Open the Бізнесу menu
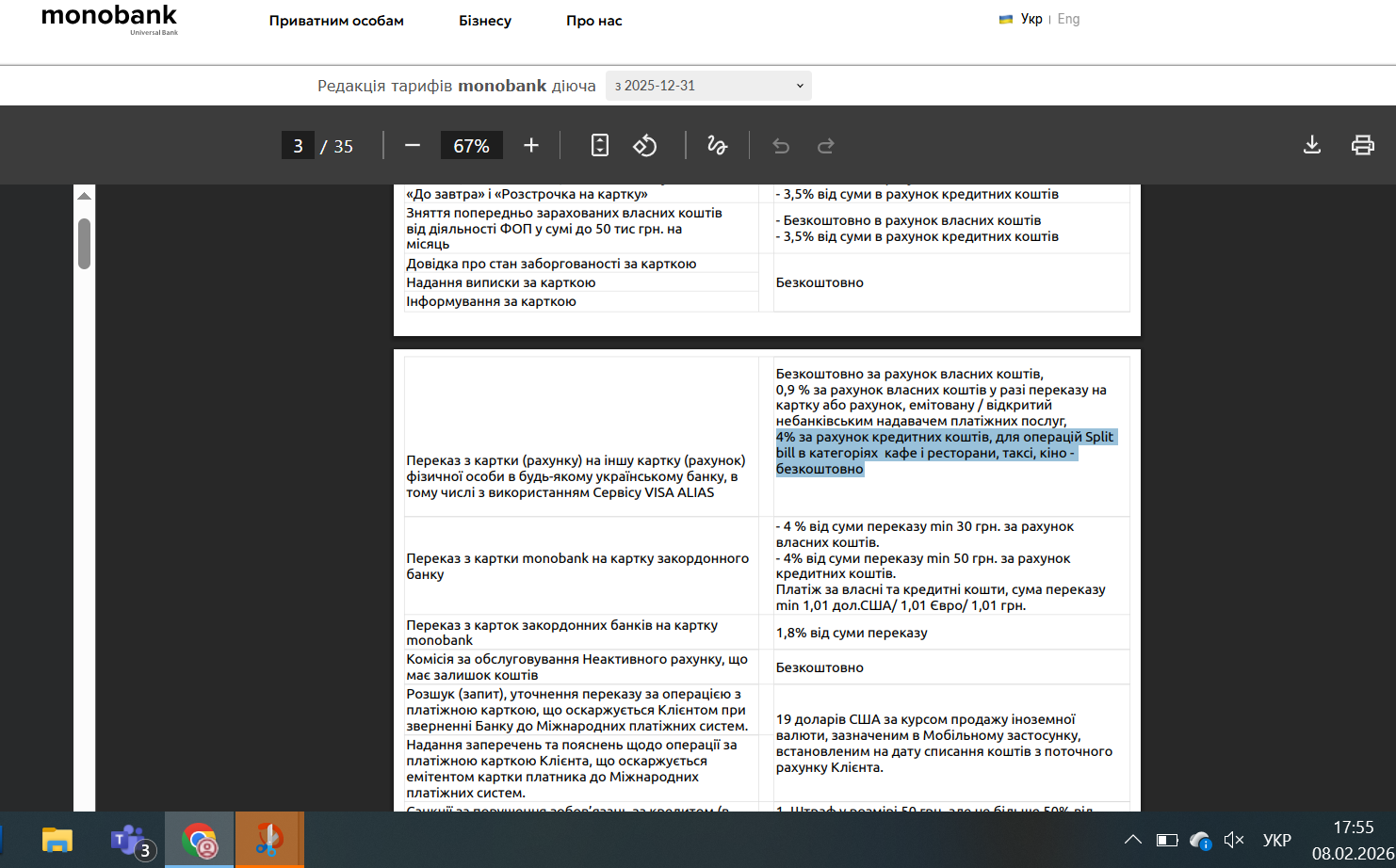 tap(485, 21)
